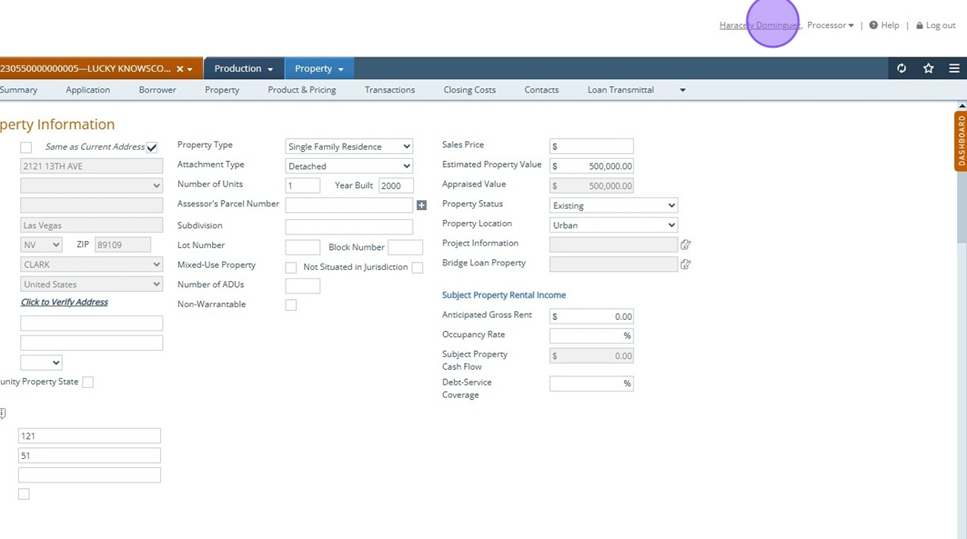The image size is (967, 539).
Task: Click the refresh icon in top bar
Action: (901, 69)
